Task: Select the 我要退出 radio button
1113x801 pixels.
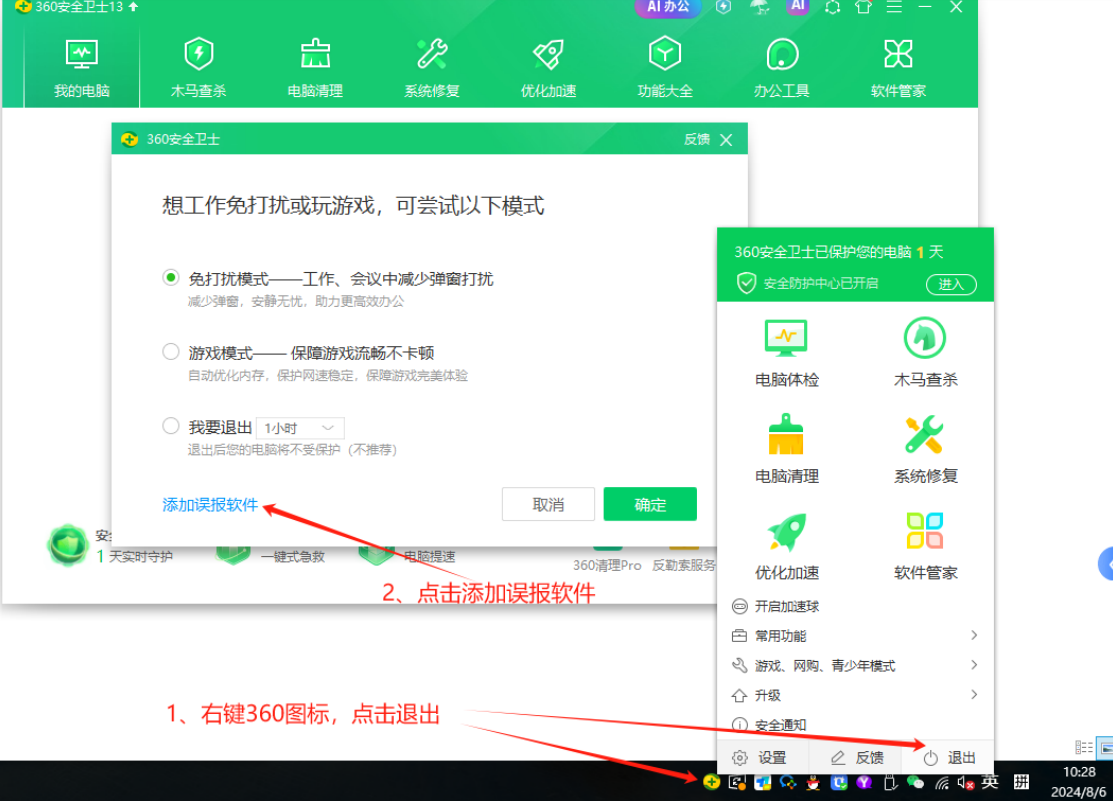Action: 170,426
